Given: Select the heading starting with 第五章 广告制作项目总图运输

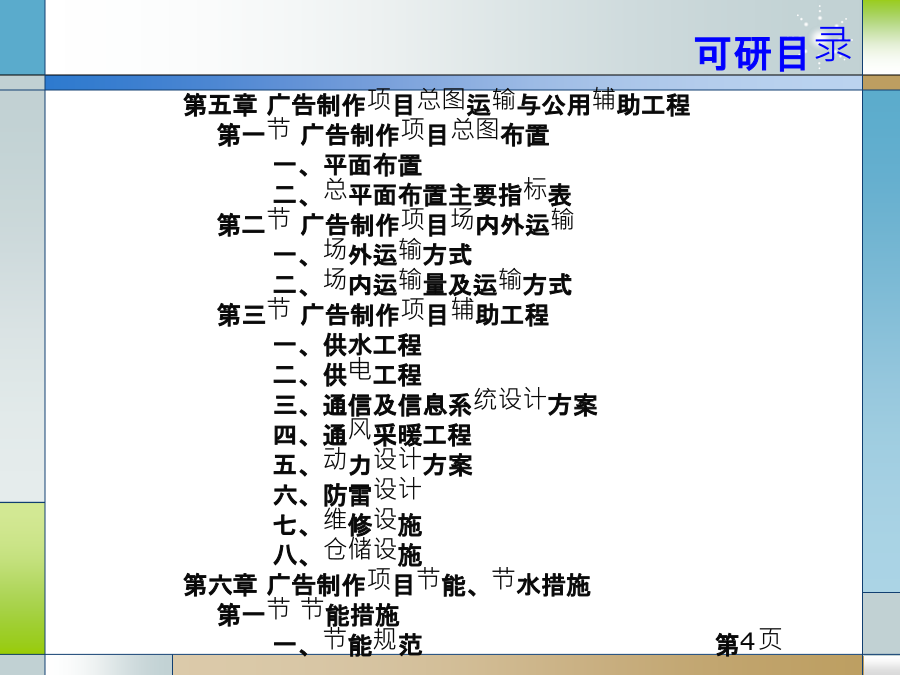Looking at the screenshot, I should (436, 102).
